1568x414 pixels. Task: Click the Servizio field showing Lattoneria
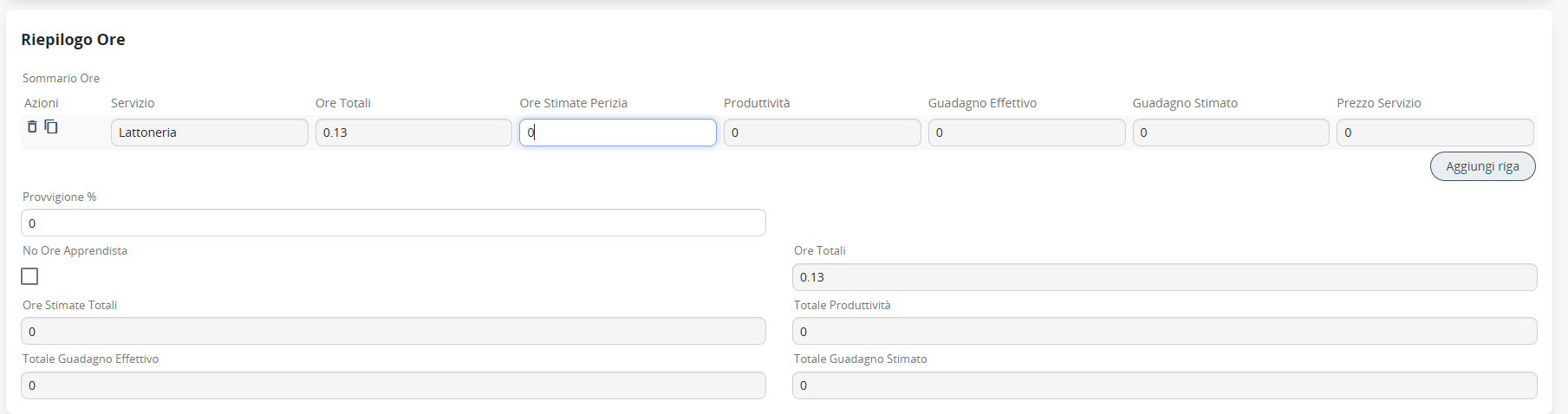point(209,133)
